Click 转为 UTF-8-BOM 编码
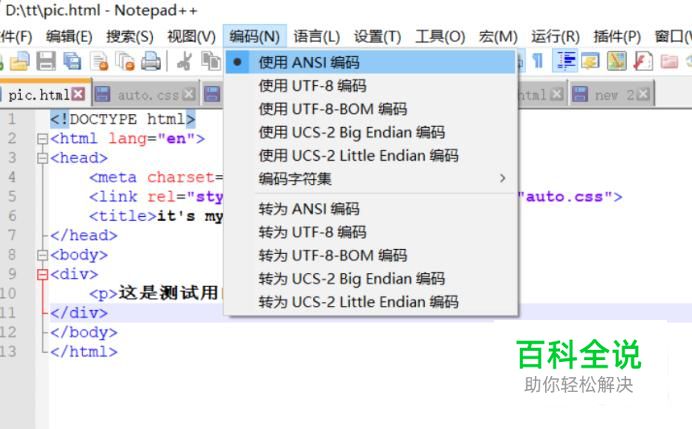The width and height of the screenshot is (692, 429). 370,256
